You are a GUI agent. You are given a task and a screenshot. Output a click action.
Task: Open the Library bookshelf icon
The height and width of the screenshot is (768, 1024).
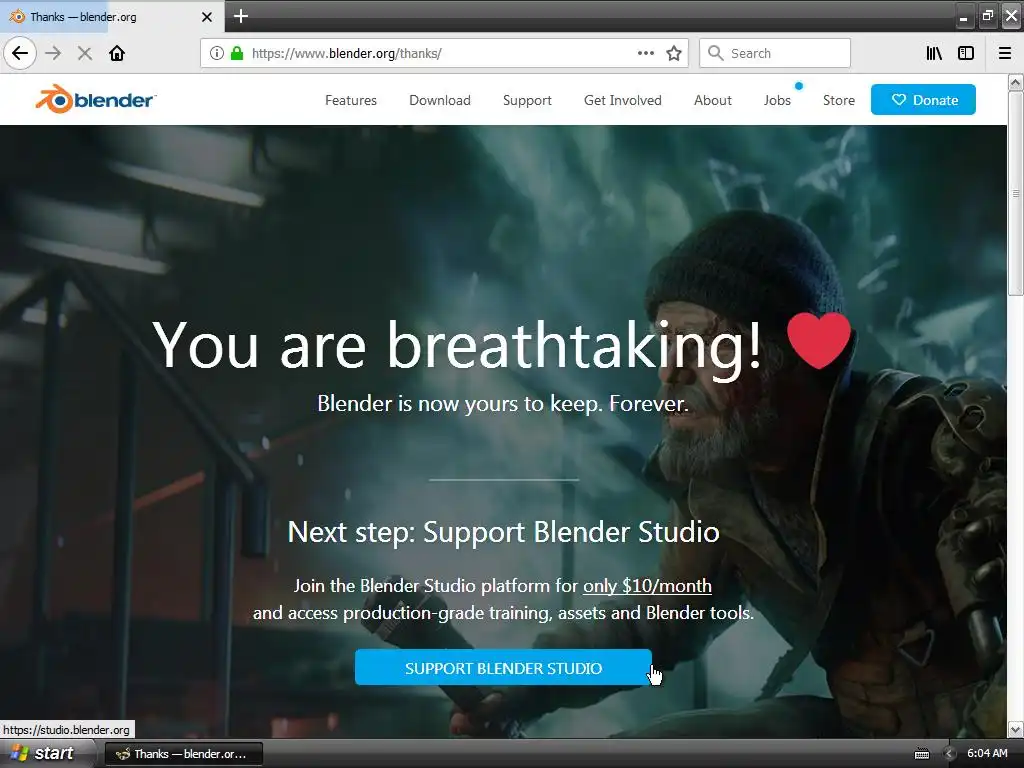pyautogui.click(x=934, y=53)
